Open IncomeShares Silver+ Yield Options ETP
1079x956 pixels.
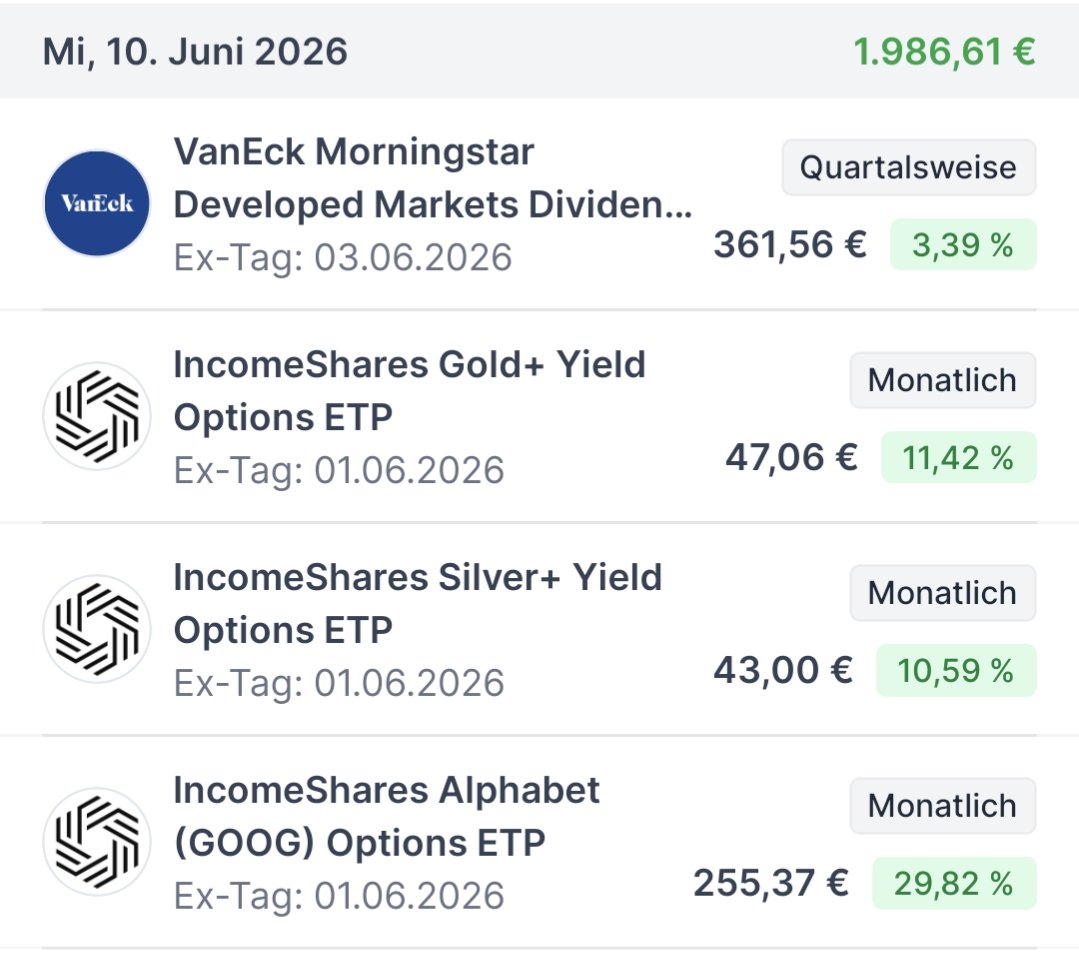[x=540, y=630]
